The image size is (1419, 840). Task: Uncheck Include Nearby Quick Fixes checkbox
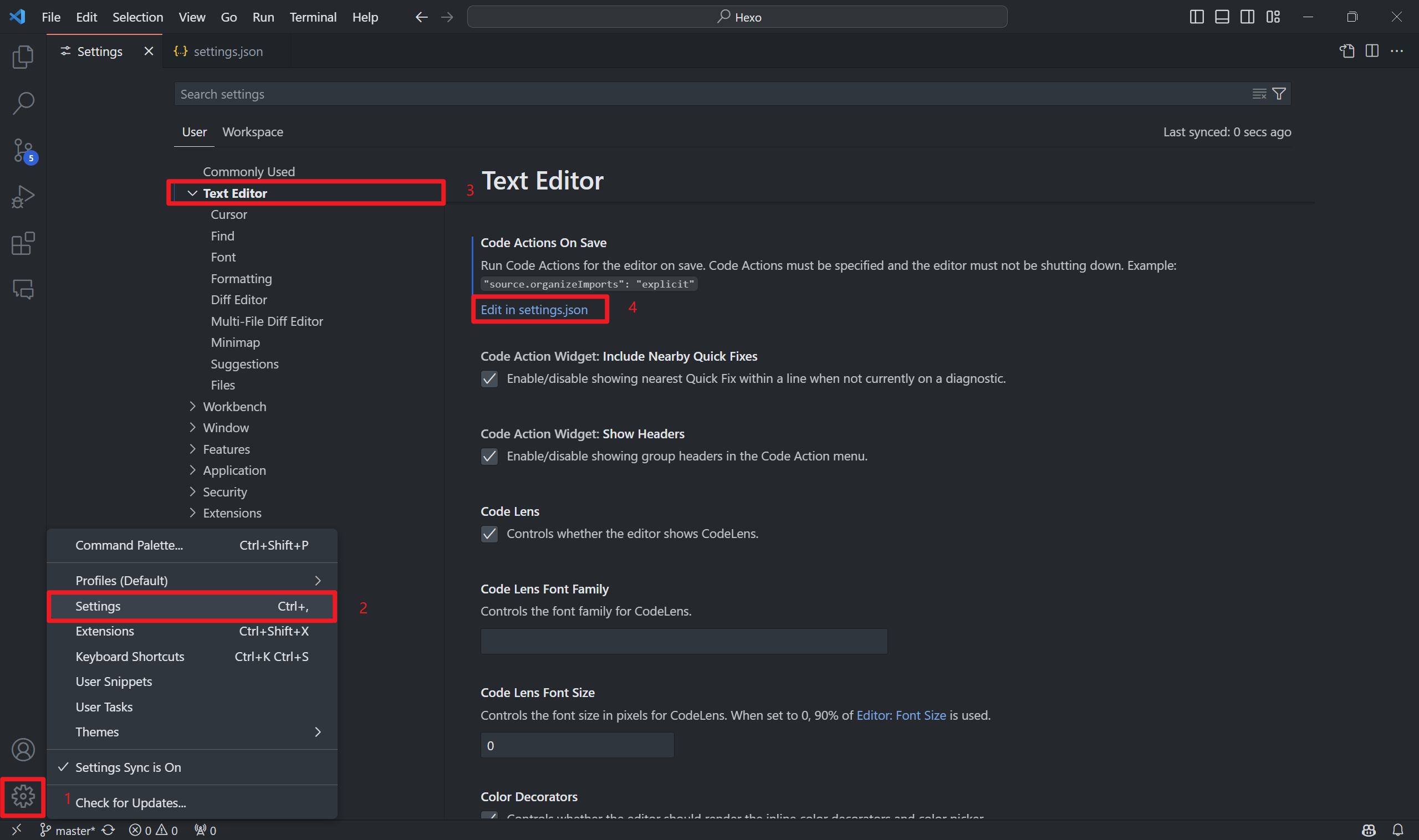[489, 378]
